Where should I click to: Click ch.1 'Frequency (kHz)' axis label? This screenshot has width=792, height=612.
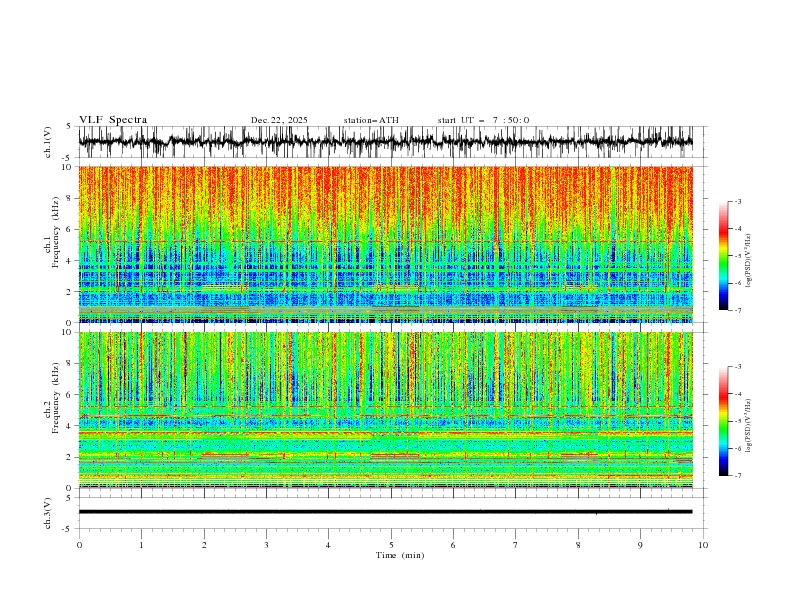click(56, 232)
